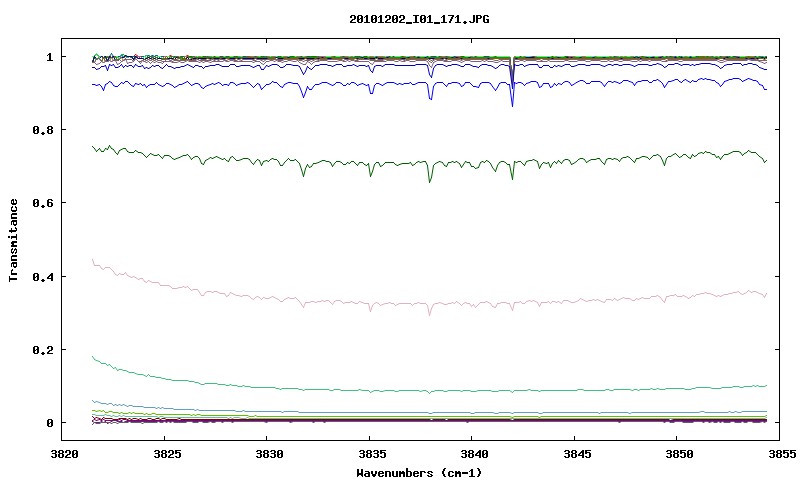Click the x-axis tick label 3840
The width and height of the screenshot is (800, 480).
tap(474, 454)
